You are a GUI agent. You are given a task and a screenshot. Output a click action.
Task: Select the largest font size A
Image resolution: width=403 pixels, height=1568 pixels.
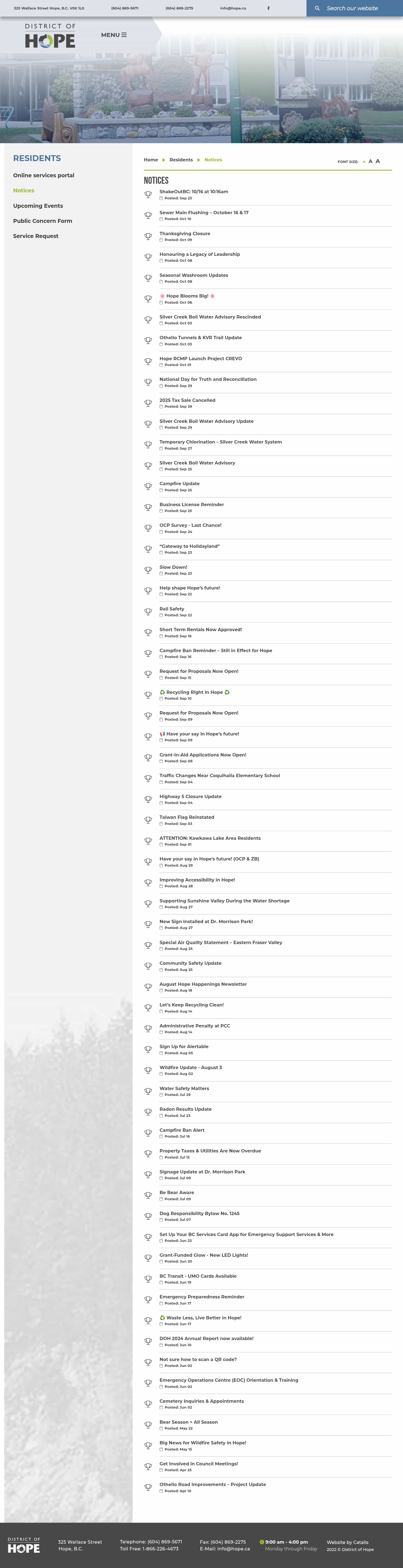pyautogui.click(x=378, y=161)
